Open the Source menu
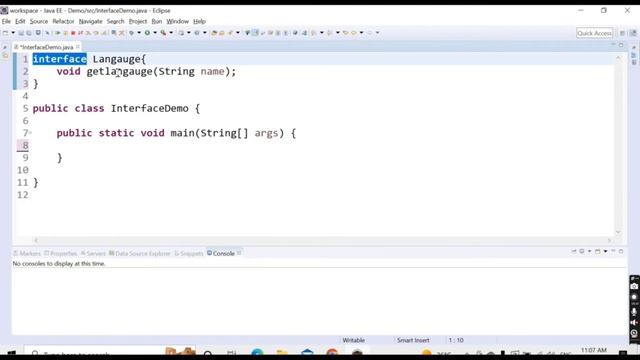 (39, 21)
